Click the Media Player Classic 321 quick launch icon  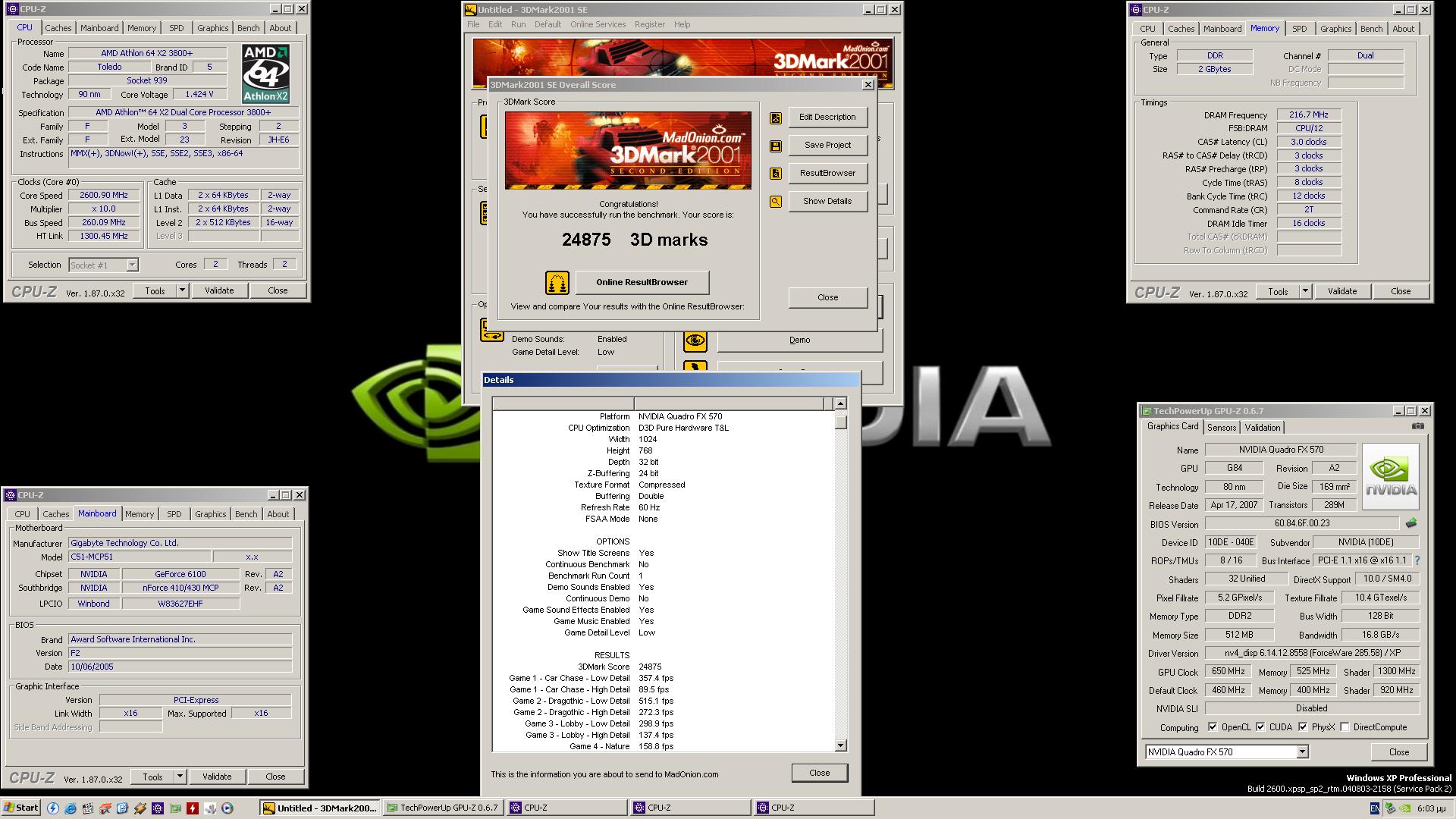click(x=88, y=808)
